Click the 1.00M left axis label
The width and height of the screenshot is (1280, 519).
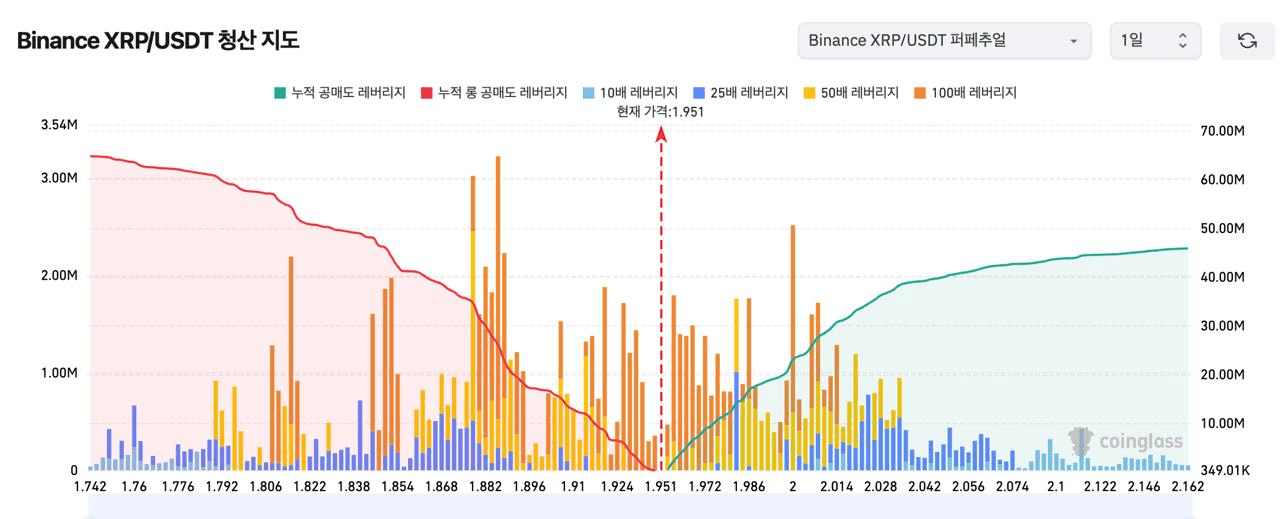coord(59,373)
